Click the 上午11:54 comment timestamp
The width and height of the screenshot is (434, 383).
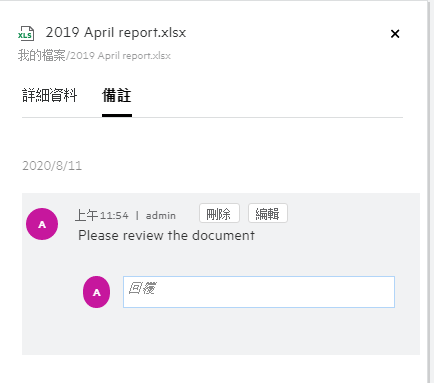pos(102,215)
